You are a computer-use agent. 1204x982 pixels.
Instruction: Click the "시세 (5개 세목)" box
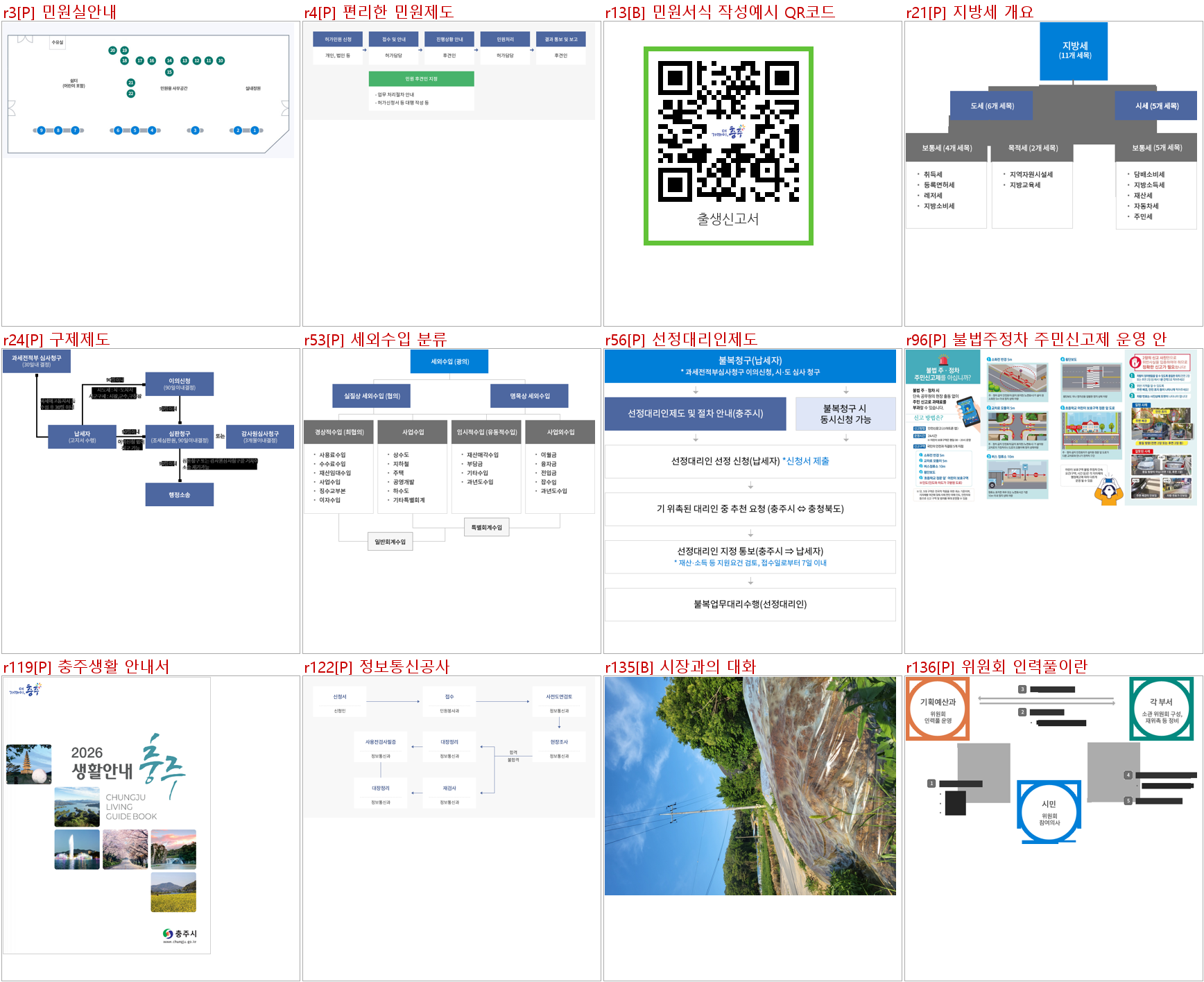click(x=1156, y=106)
